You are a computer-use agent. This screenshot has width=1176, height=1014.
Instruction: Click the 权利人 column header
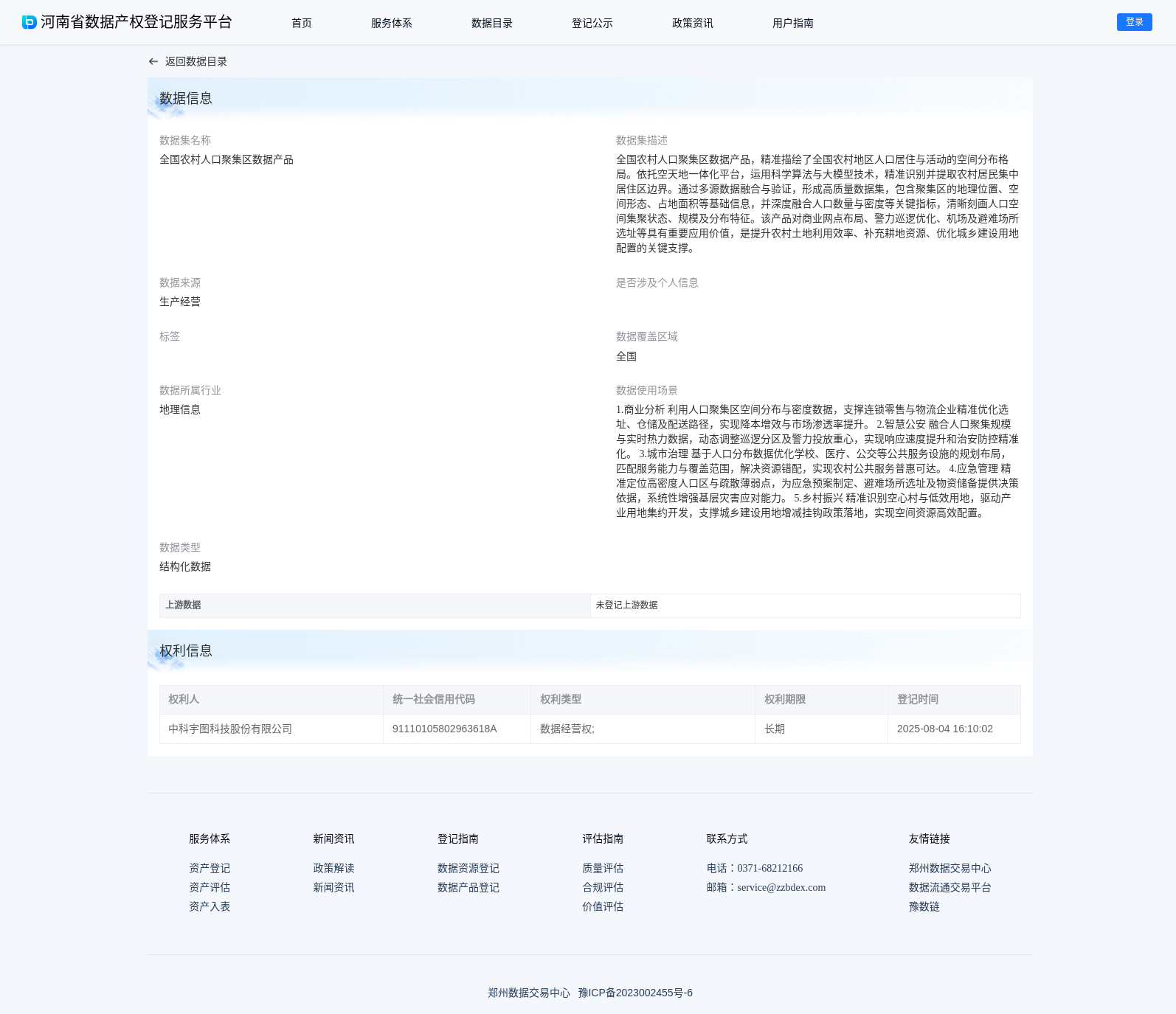point(271,700)
